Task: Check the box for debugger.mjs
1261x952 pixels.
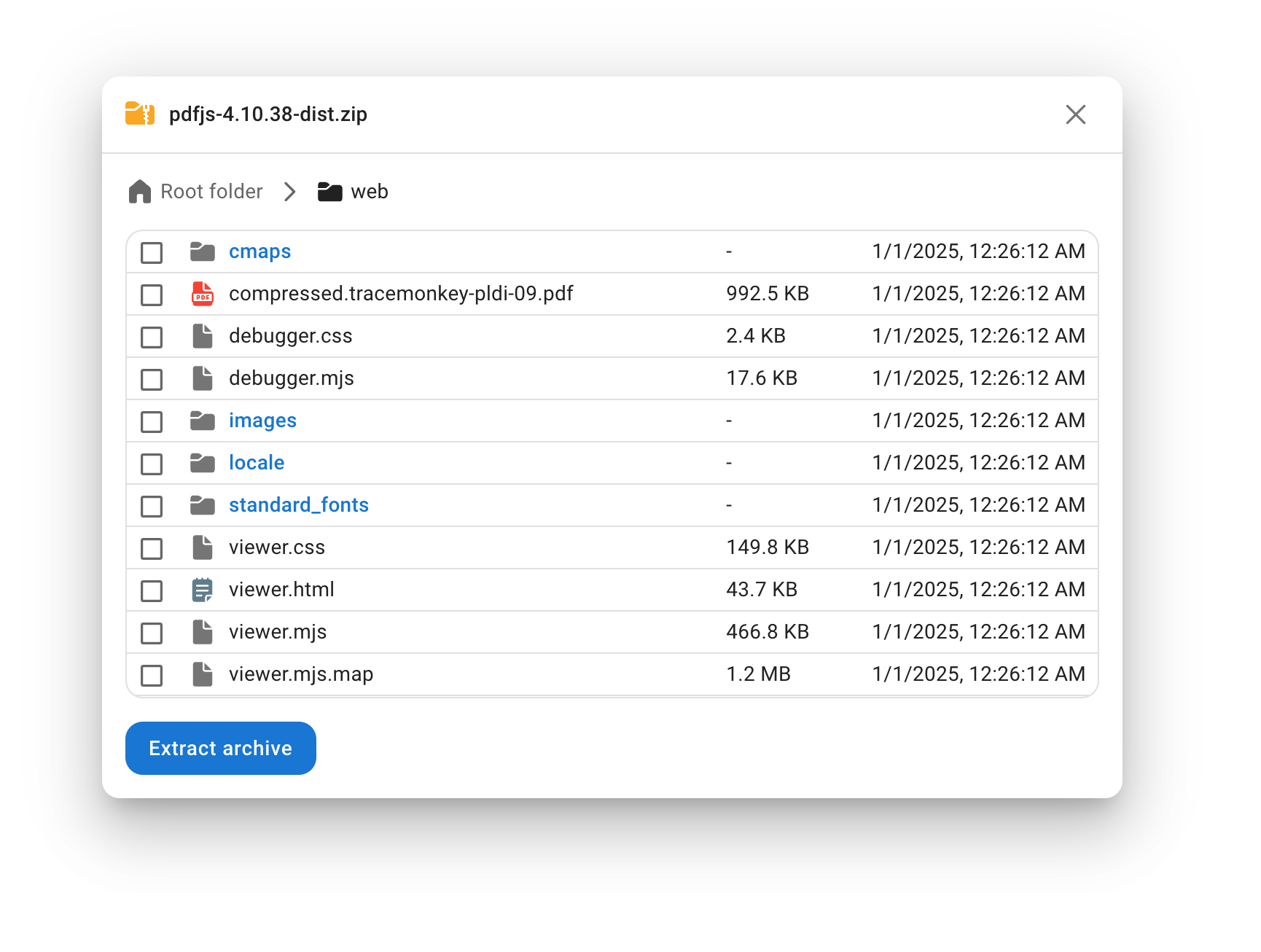Action: pos(152,379)
